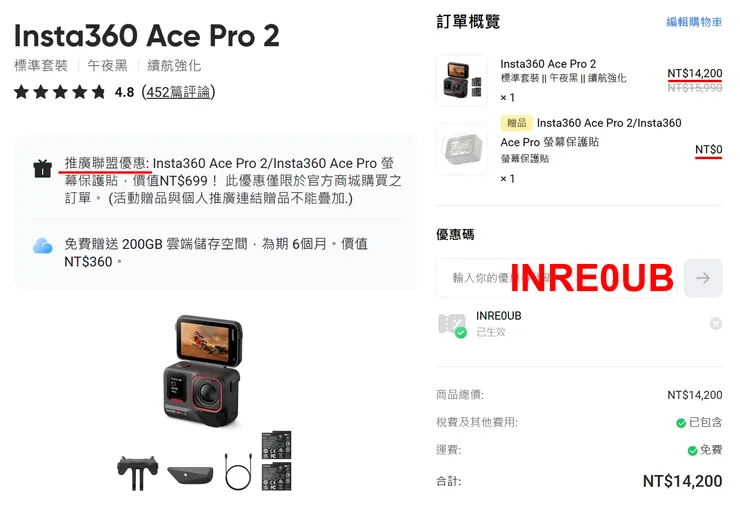Click the promo code input field

(x=557, y=278)
